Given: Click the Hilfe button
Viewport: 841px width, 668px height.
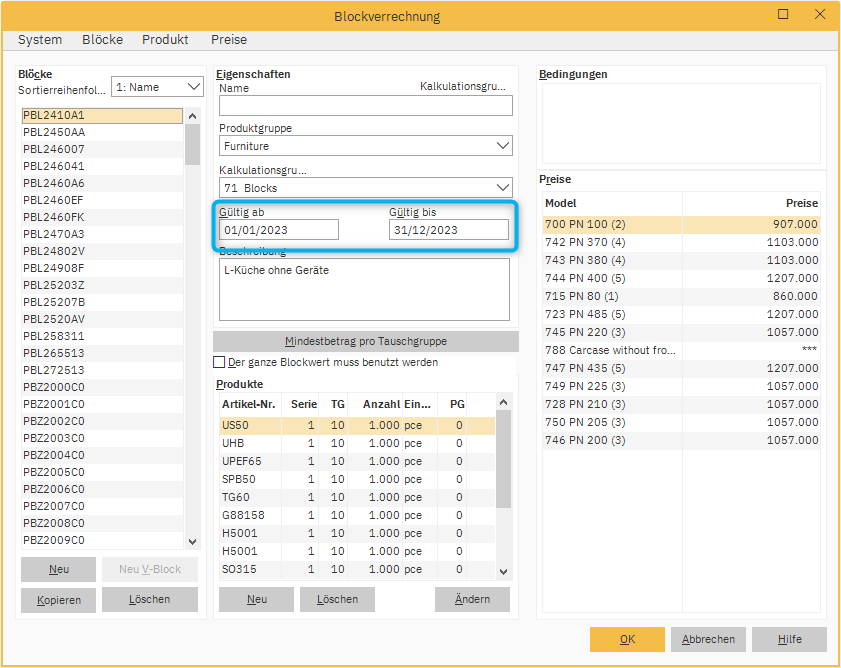Looking at the screenshot, I should click(x=789, y=639).
